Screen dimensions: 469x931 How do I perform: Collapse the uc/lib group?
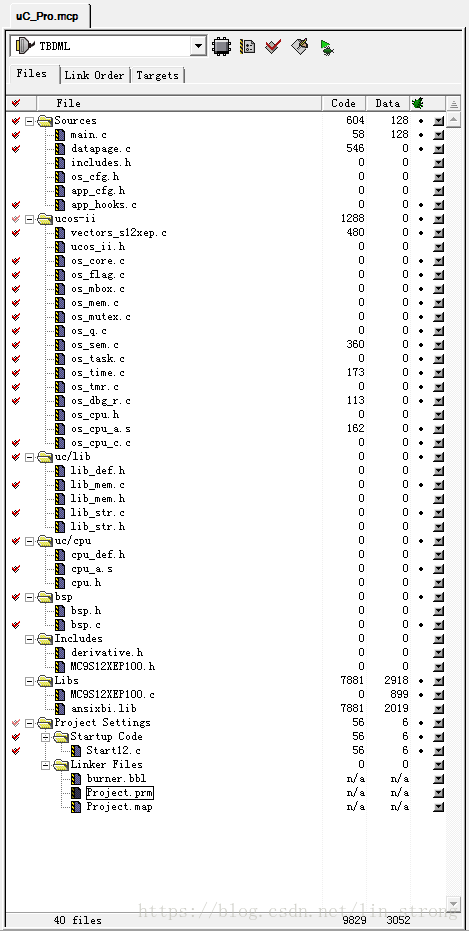(x=29, y=457)
